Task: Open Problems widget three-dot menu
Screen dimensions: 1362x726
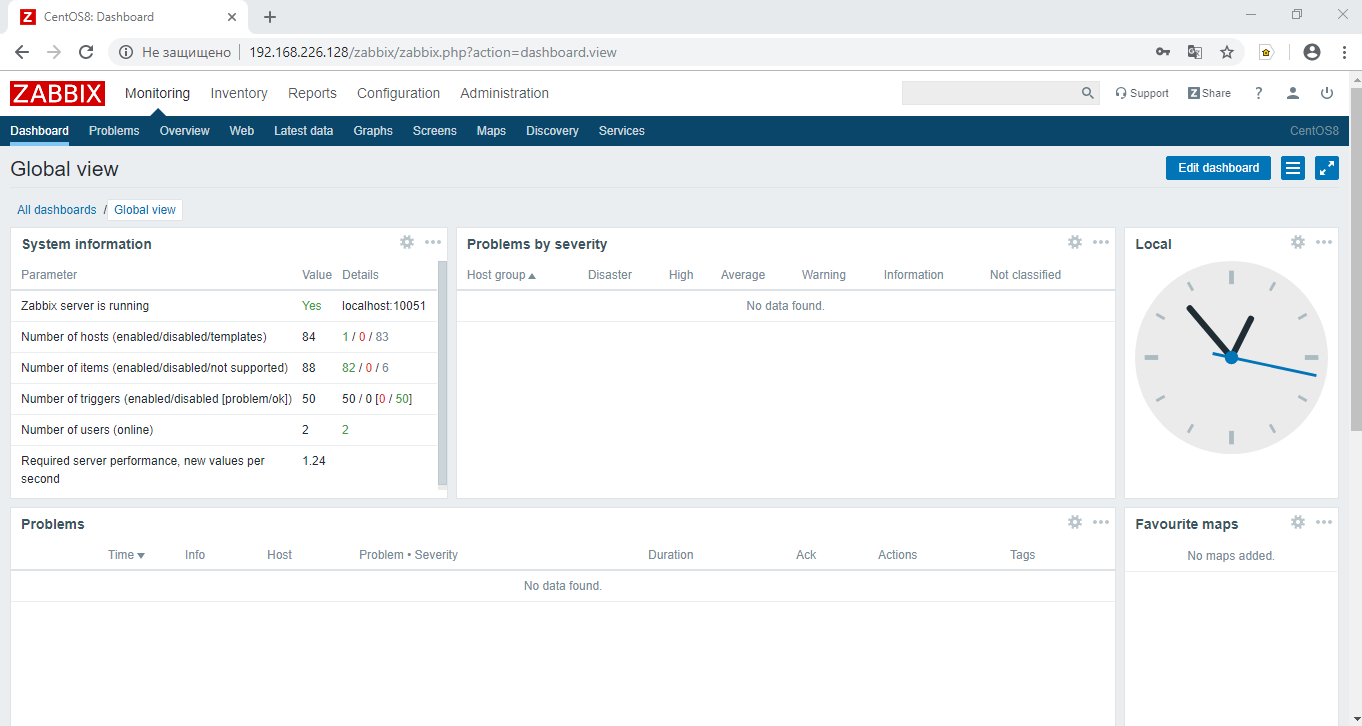Action: pos(1101,522)
